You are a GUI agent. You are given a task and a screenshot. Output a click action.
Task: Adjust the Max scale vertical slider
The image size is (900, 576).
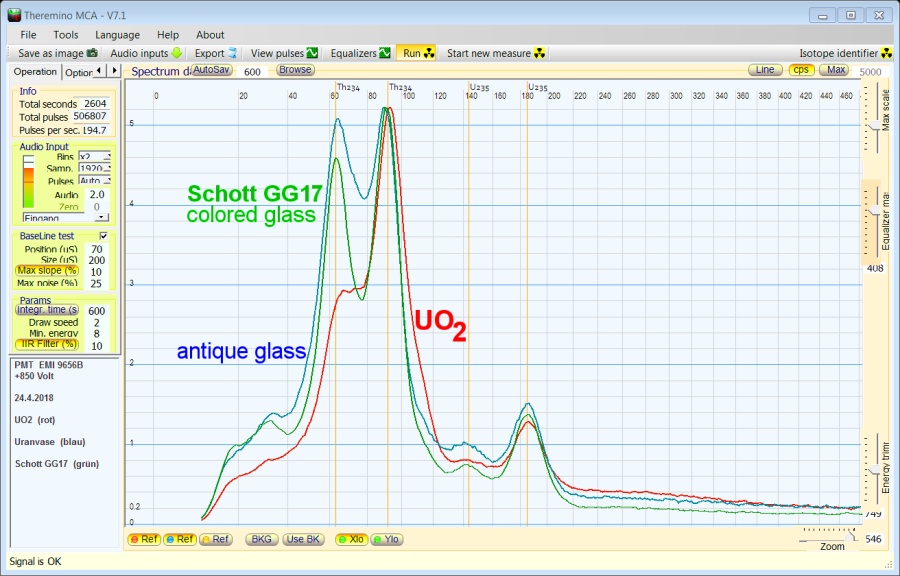(876, 124)
